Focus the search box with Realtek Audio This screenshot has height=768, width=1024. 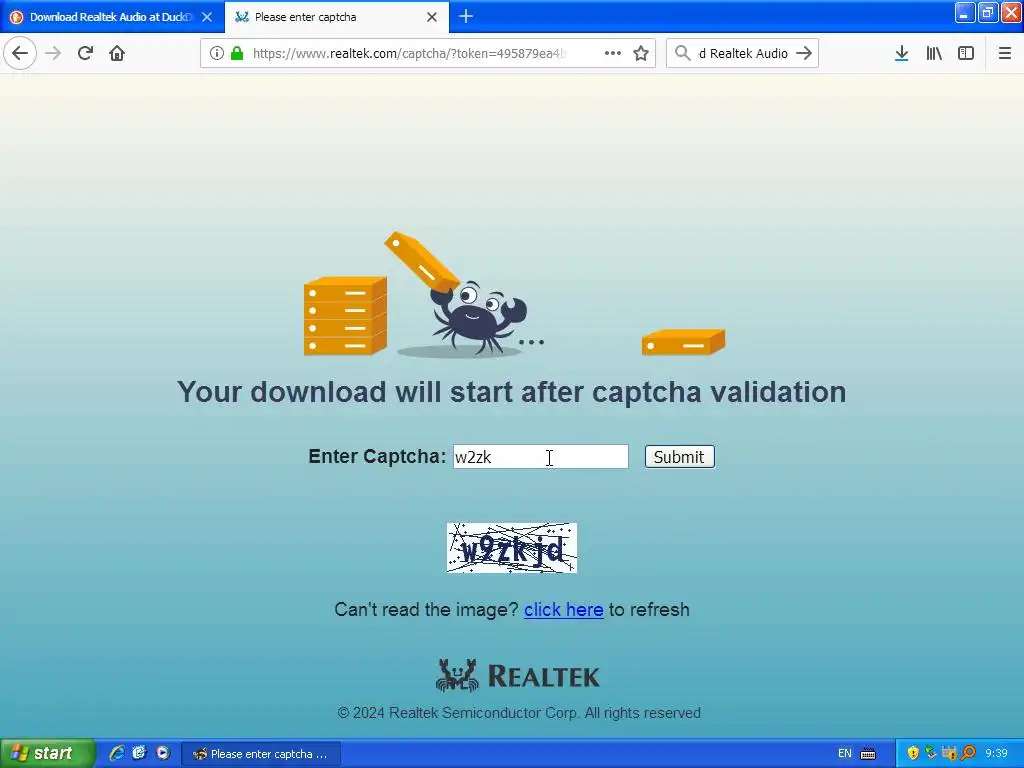tap(743, 53)
